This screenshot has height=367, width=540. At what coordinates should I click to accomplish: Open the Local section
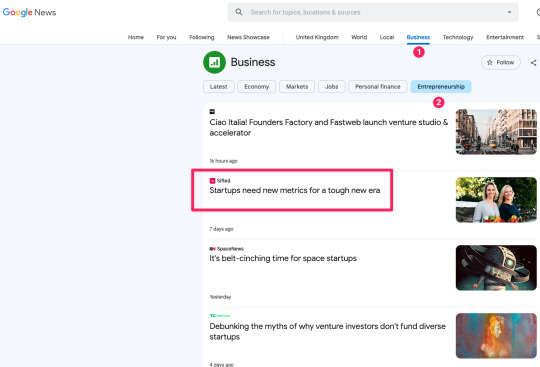pyautogui.click(x=387, y=37)
